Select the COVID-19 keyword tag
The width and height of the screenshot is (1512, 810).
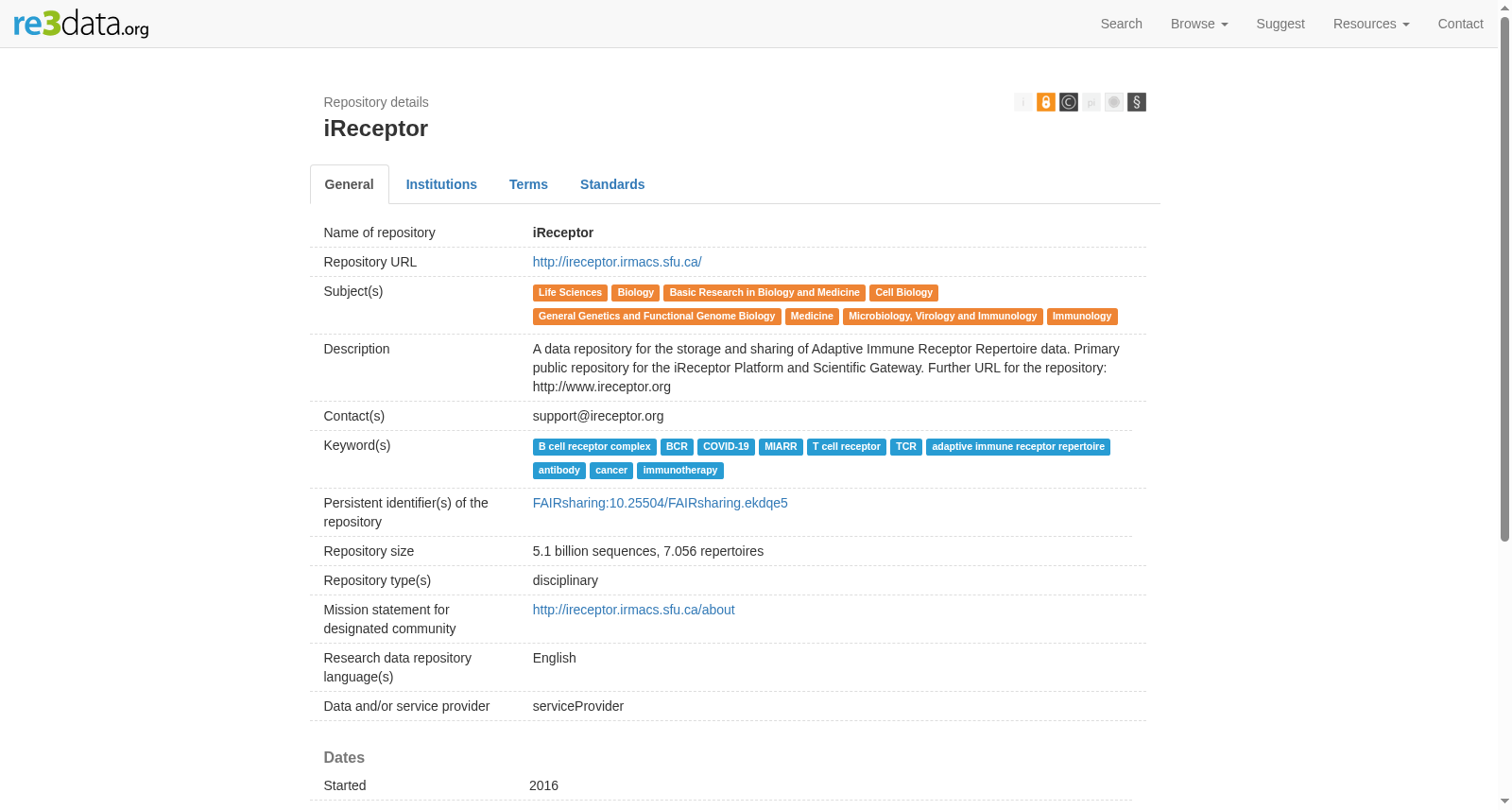click(x=726, y=447)
